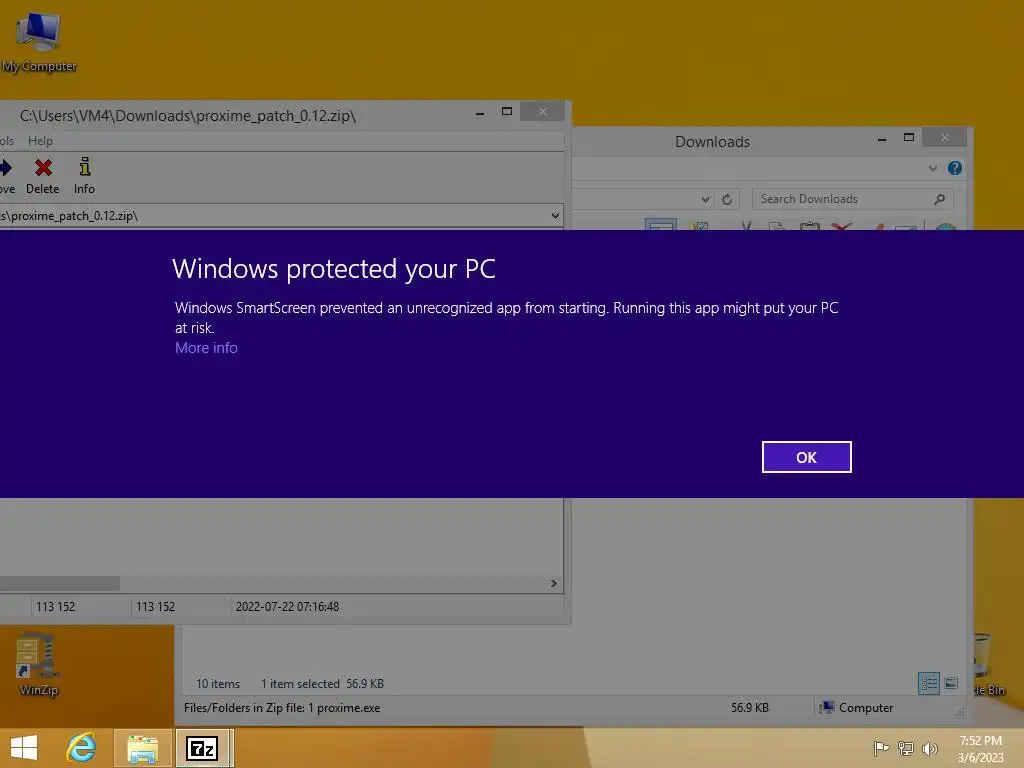The height and width of the screenshot is (768, 1024).
Task: Expand the 7-Zip address path dropdown
Action: tap(554, 216)
